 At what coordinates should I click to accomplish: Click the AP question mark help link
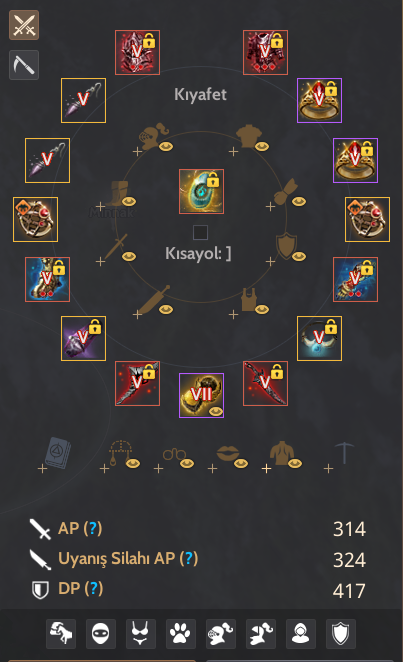coord(93,528)
